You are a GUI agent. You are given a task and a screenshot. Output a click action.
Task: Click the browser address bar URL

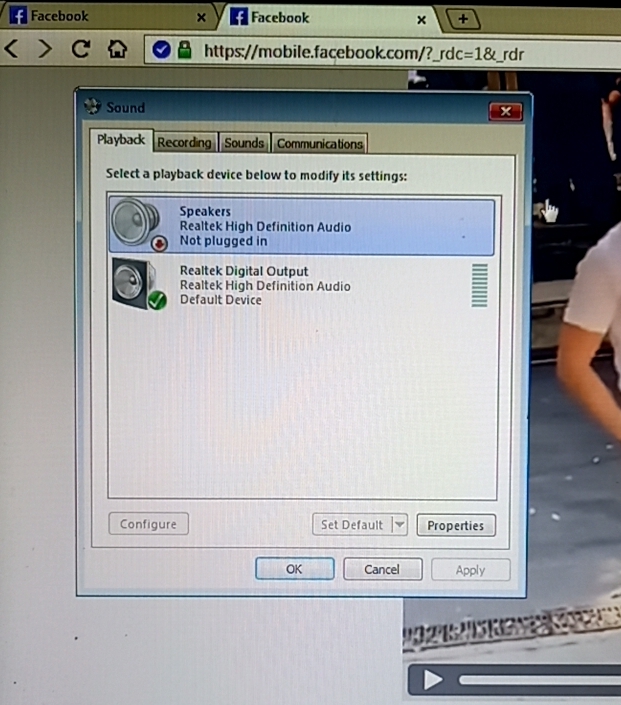tap(364, 53)
